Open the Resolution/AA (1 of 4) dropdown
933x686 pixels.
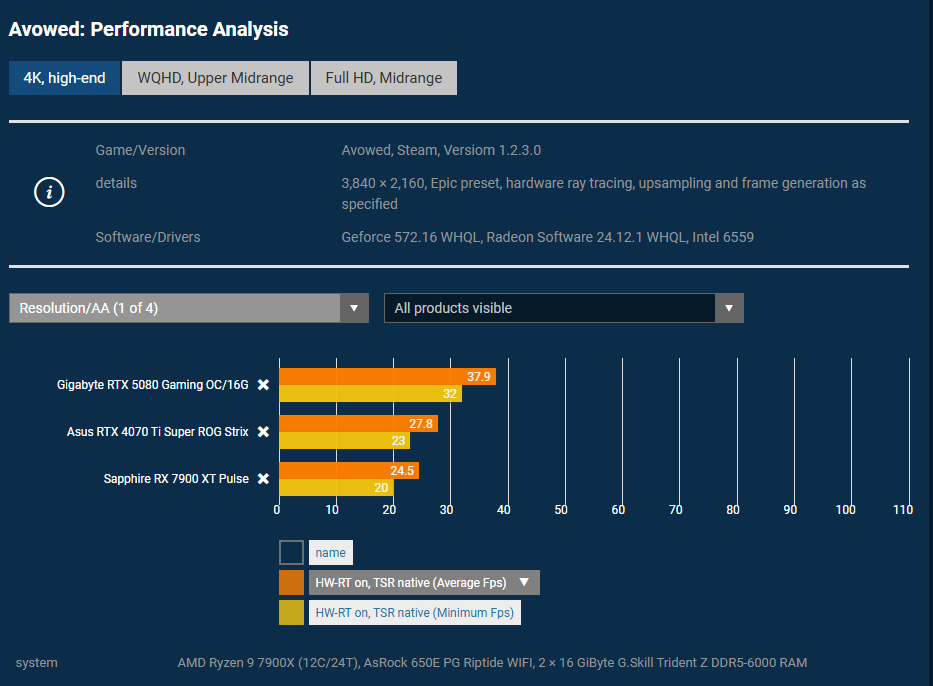[189, 308]
